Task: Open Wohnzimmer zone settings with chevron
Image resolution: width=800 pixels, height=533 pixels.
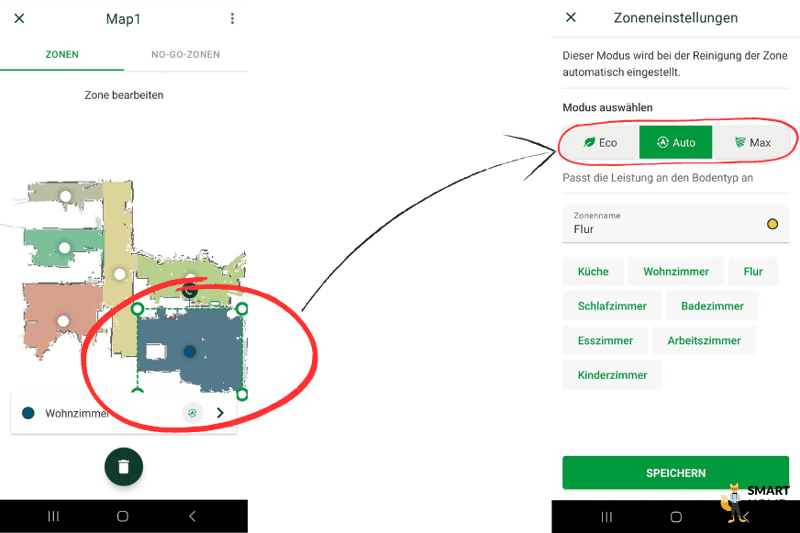Action: [220, 413]
